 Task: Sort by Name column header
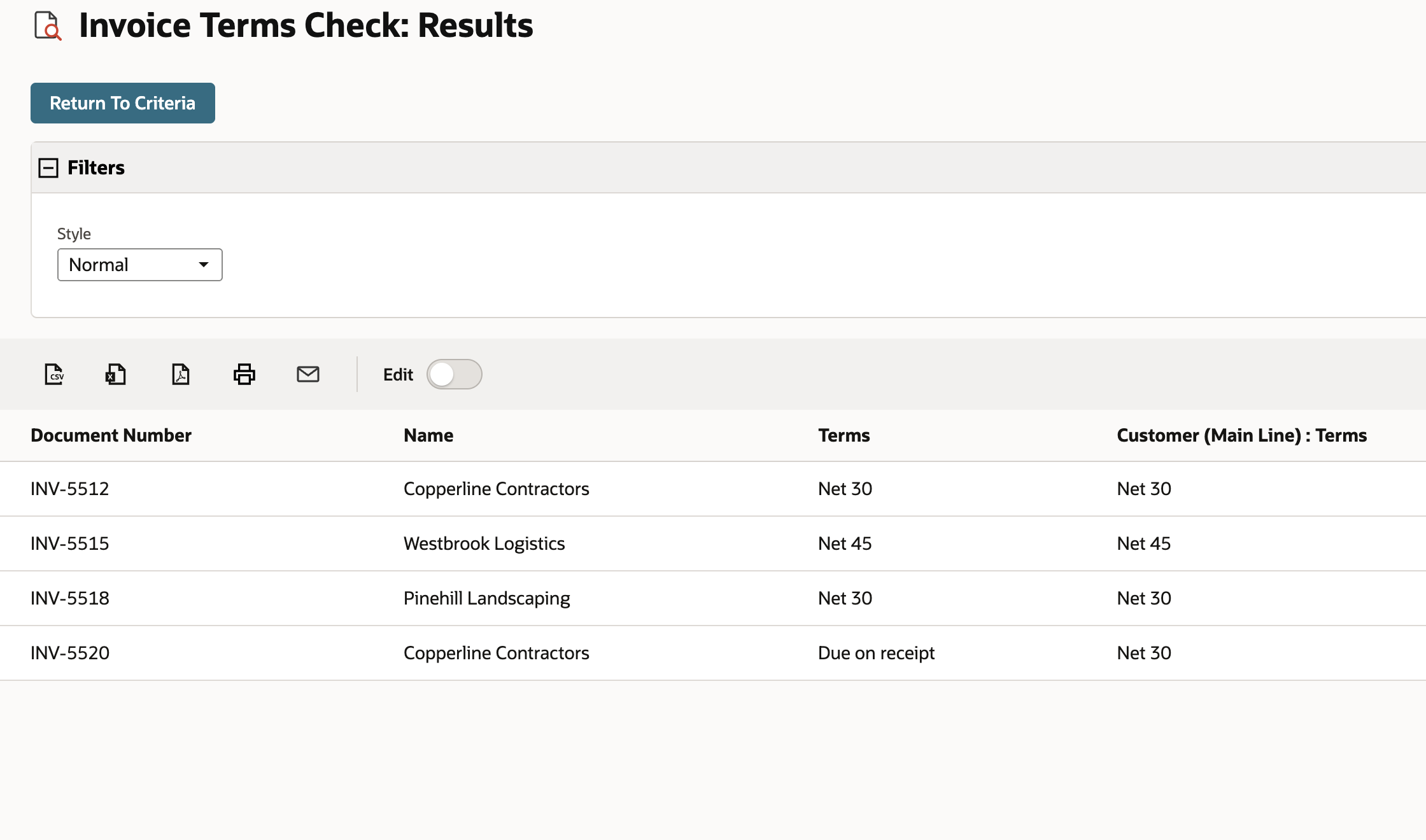pos(428,435)
